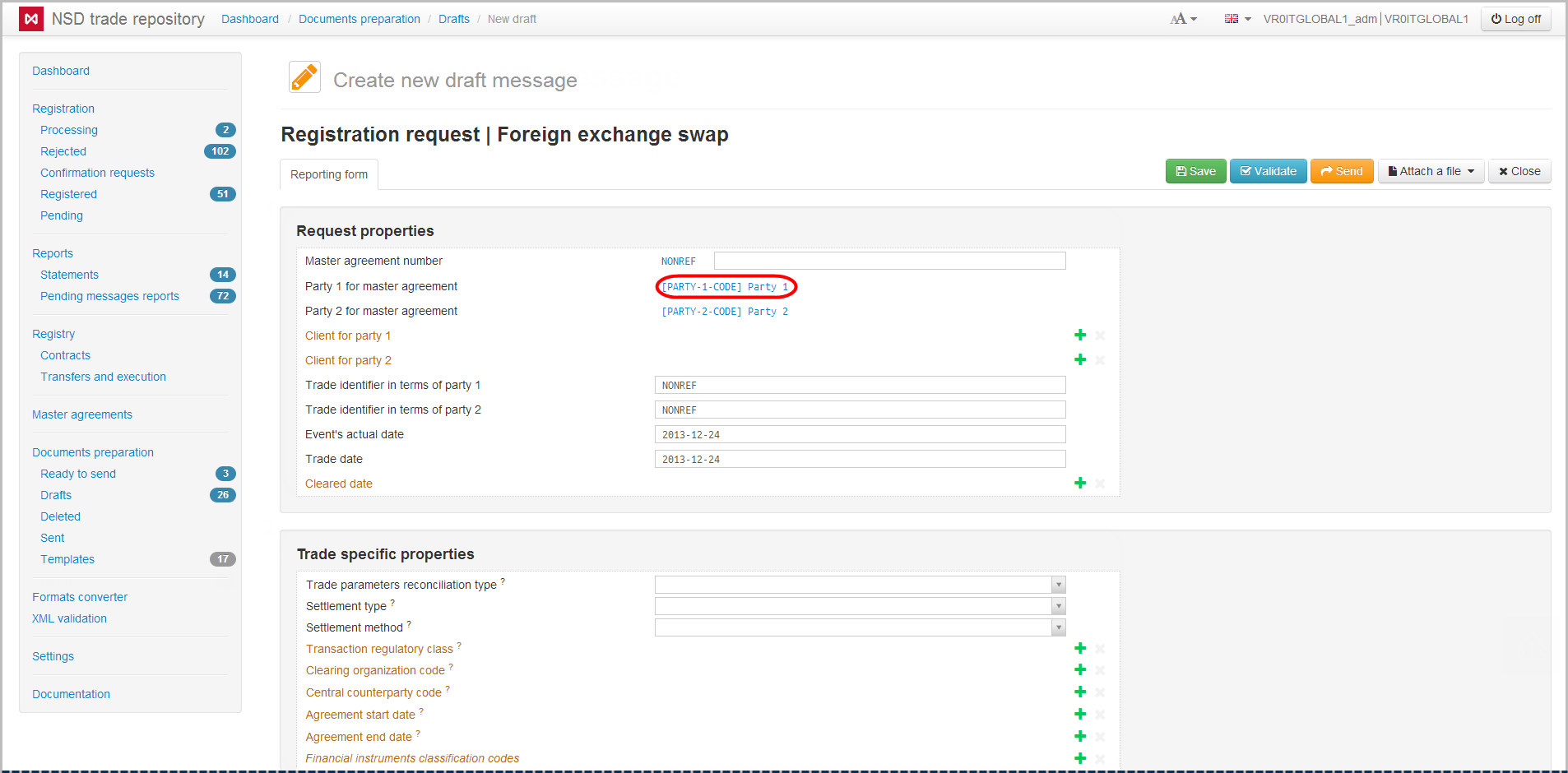Open the language flag dropdown
Screen dimensions: 1568x773
click(x=1237, y=19)
